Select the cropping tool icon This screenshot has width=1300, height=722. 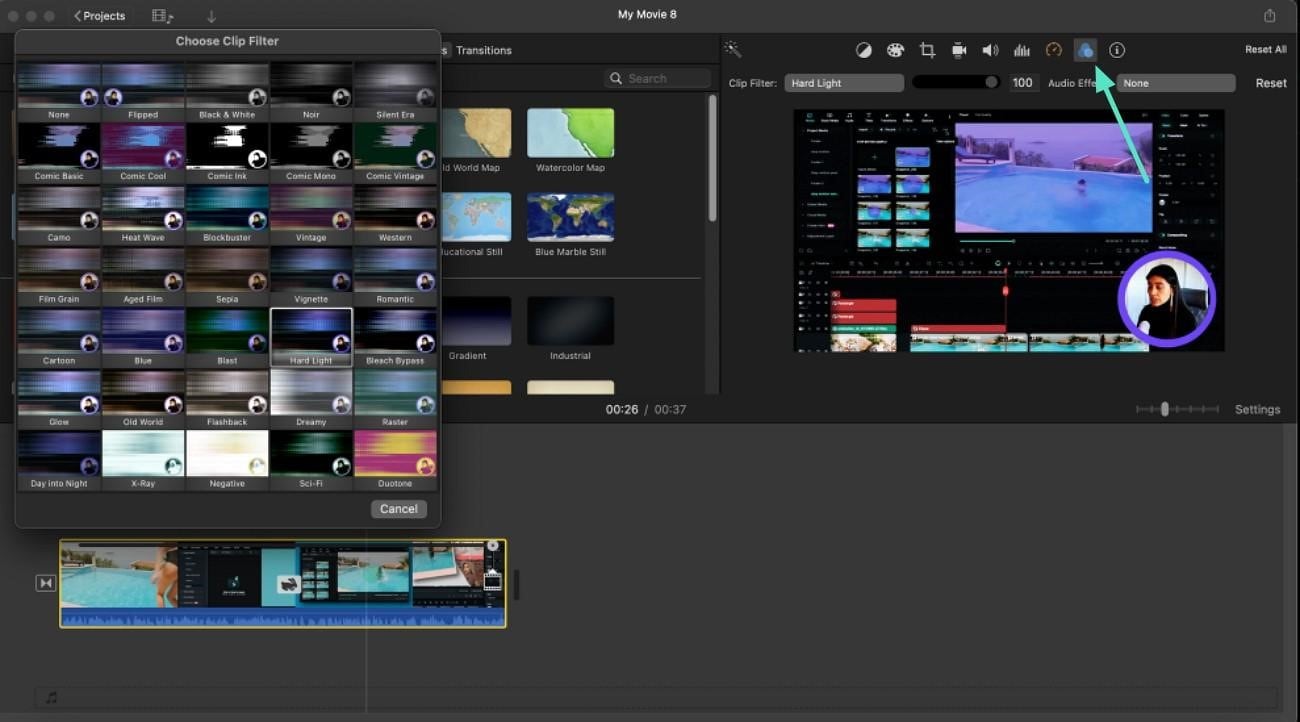(927, 50)
